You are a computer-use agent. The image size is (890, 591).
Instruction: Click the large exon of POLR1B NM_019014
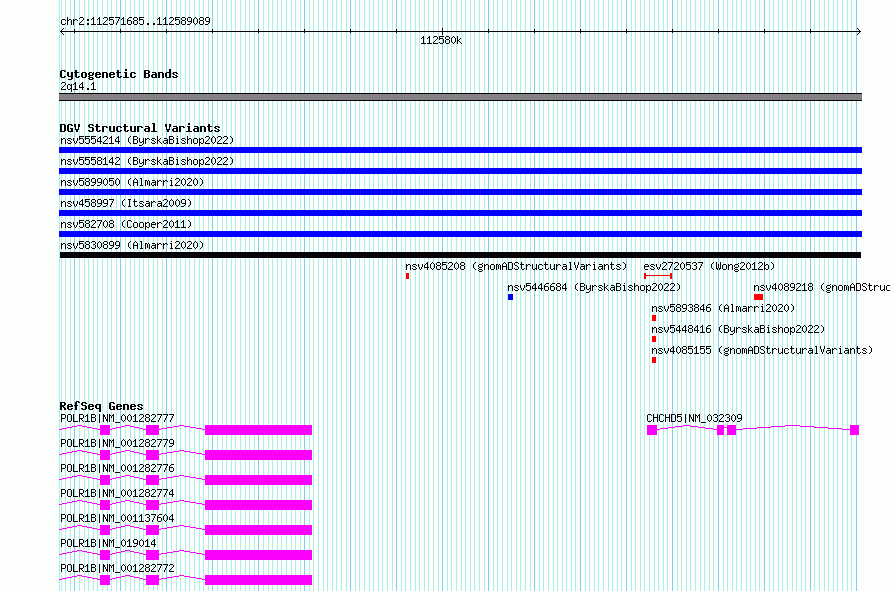[258, 555]
